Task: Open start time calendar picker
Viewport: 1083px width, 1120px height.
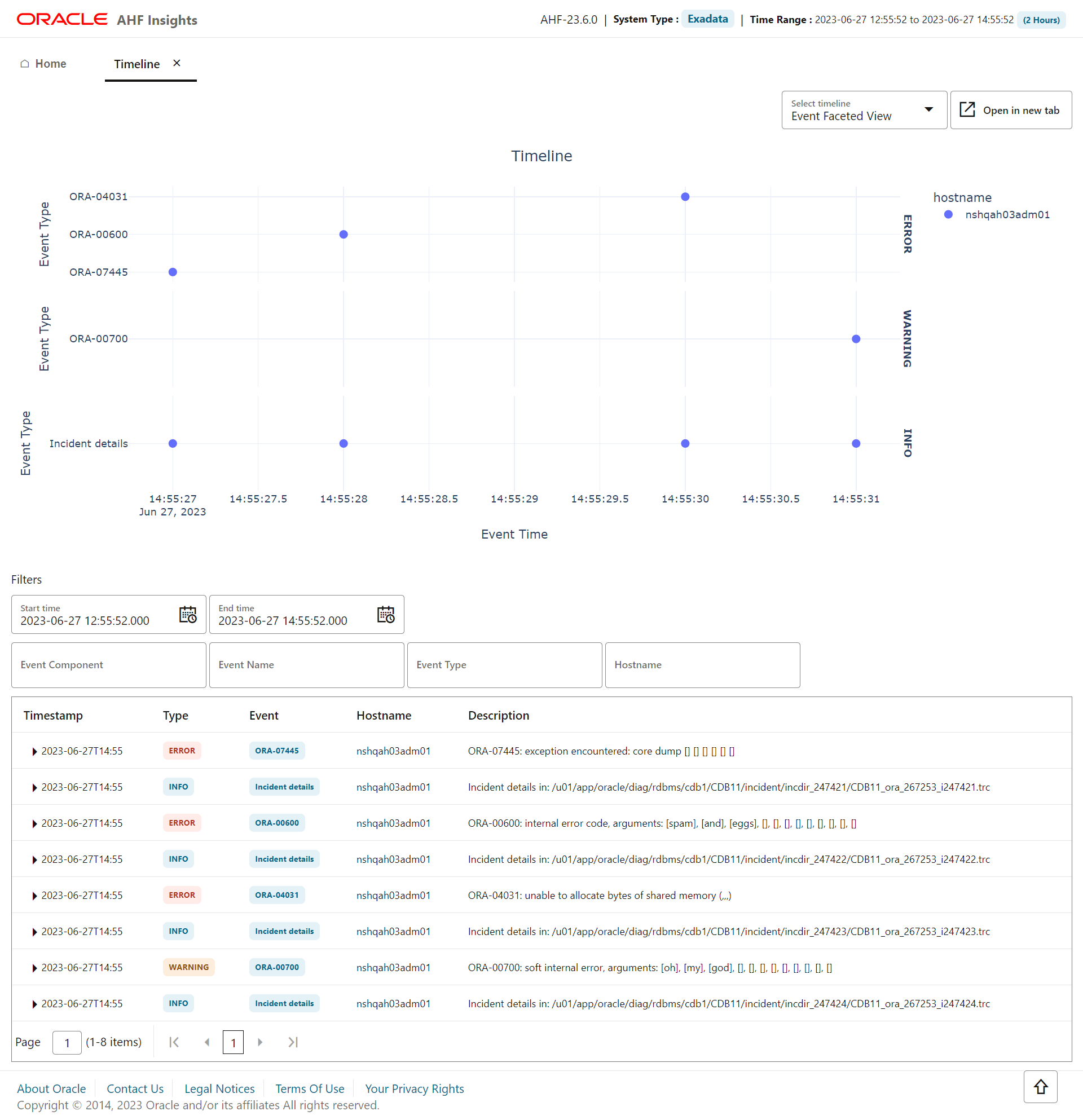Action: tap(188, 615)
